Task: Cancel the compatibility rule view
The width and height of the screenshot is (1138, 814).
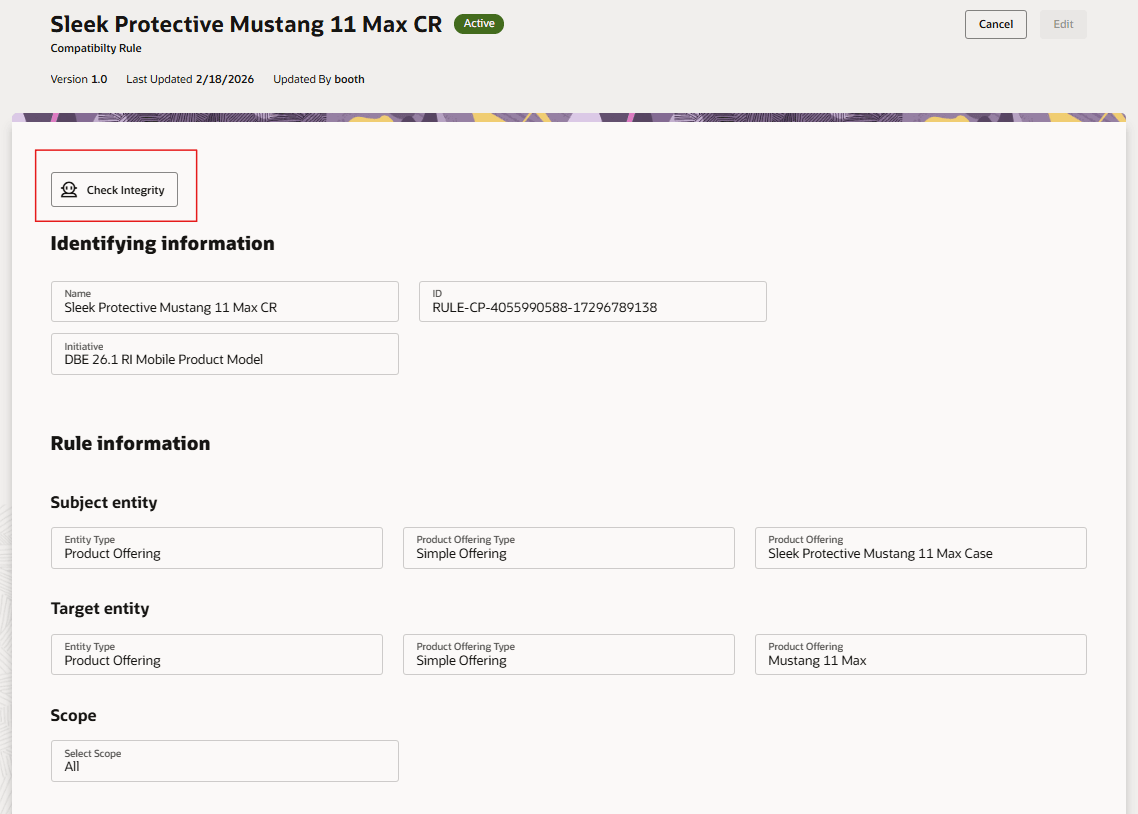Action: click(x=995, y=24)
